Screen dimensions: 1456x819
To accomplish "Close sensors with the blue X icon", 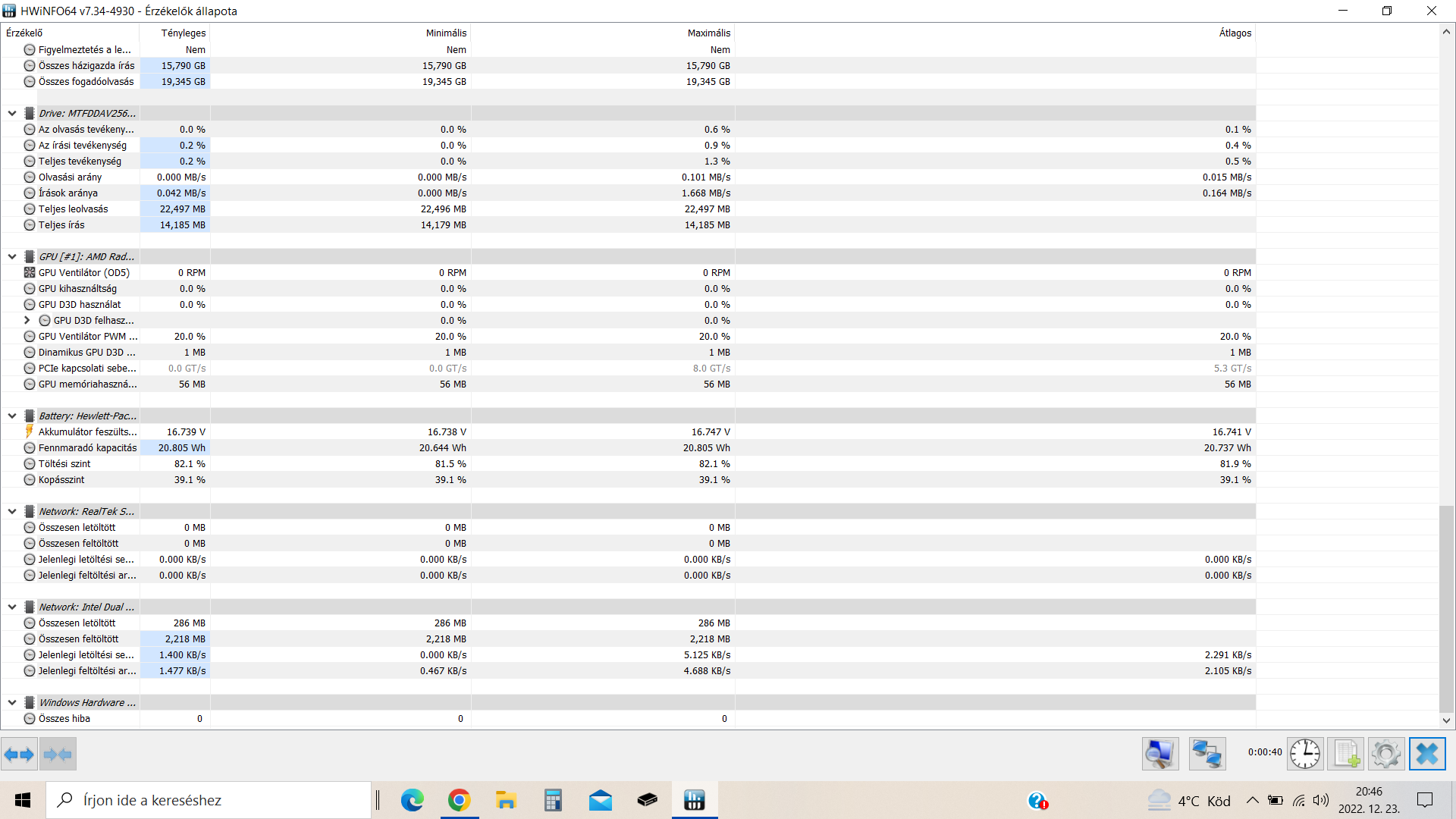I will [1427, 754].
